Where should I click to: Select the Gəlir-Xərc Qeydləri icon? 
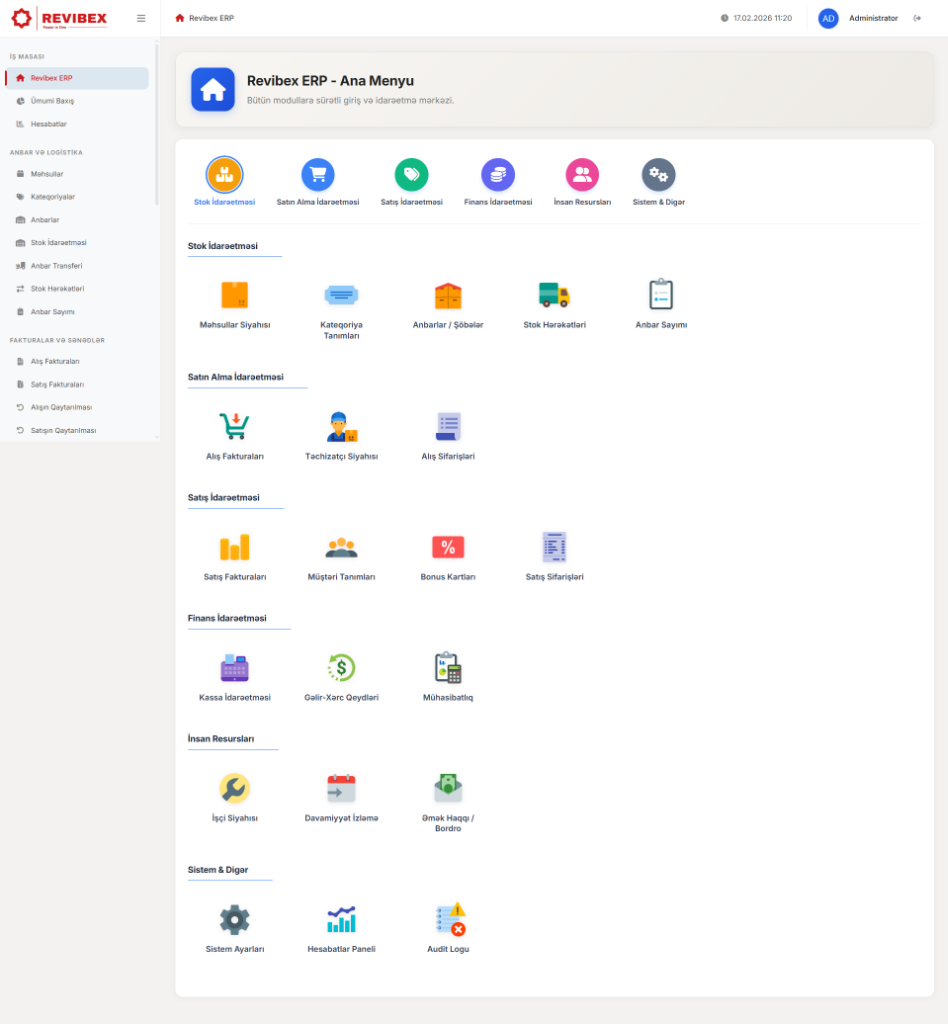pyautogui.click(x=342, y=667)
